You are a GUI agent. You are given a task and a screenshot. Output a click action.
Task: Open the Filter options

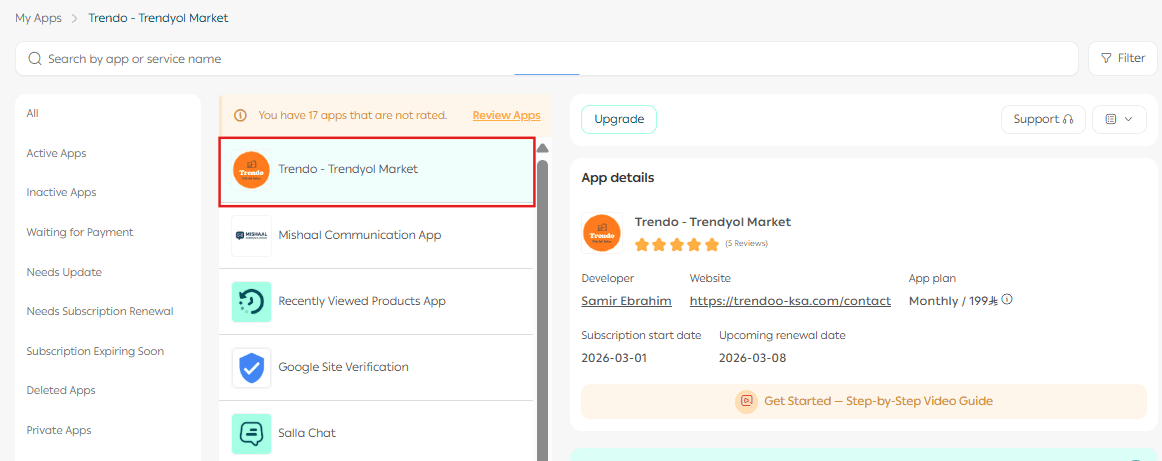click(x=1122, y=59)
